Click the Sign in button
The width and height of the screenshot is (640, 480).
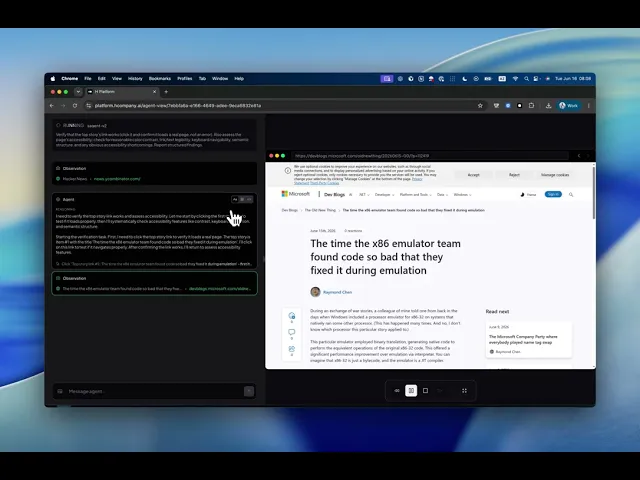click(553, 194)
